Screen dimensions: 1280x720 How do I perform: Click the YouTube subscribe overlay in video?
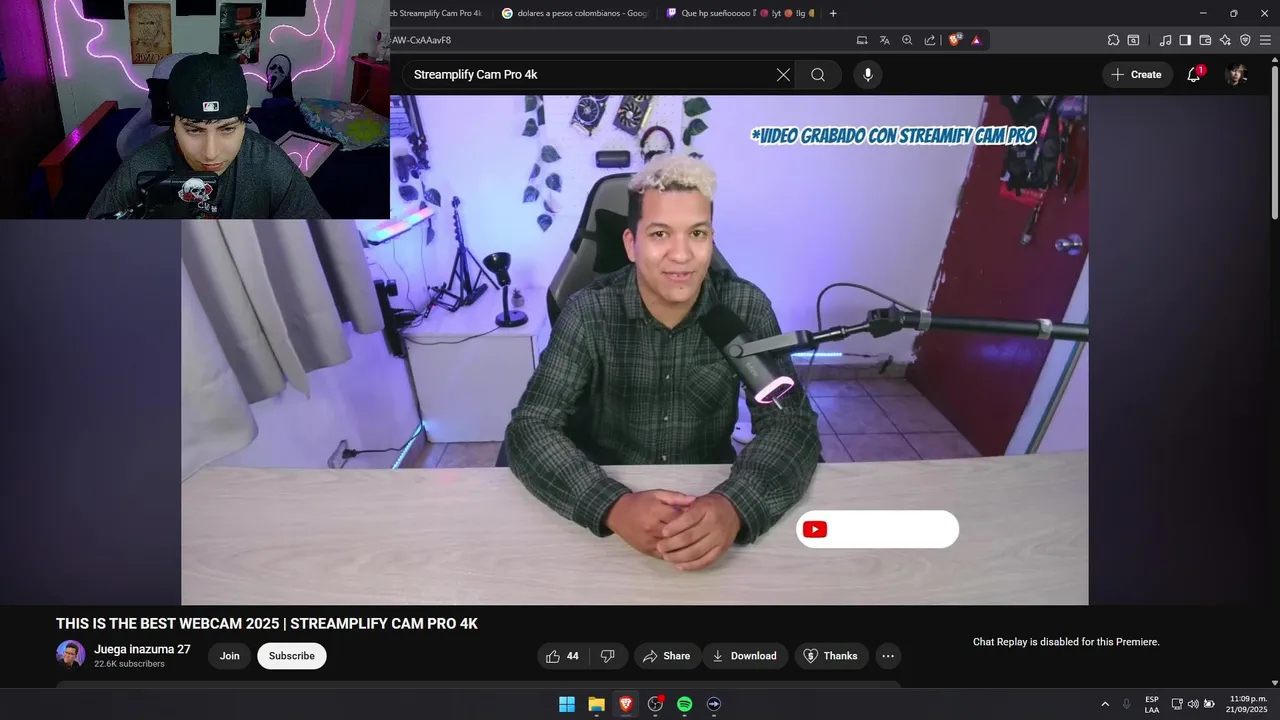(x=877, y=529)
